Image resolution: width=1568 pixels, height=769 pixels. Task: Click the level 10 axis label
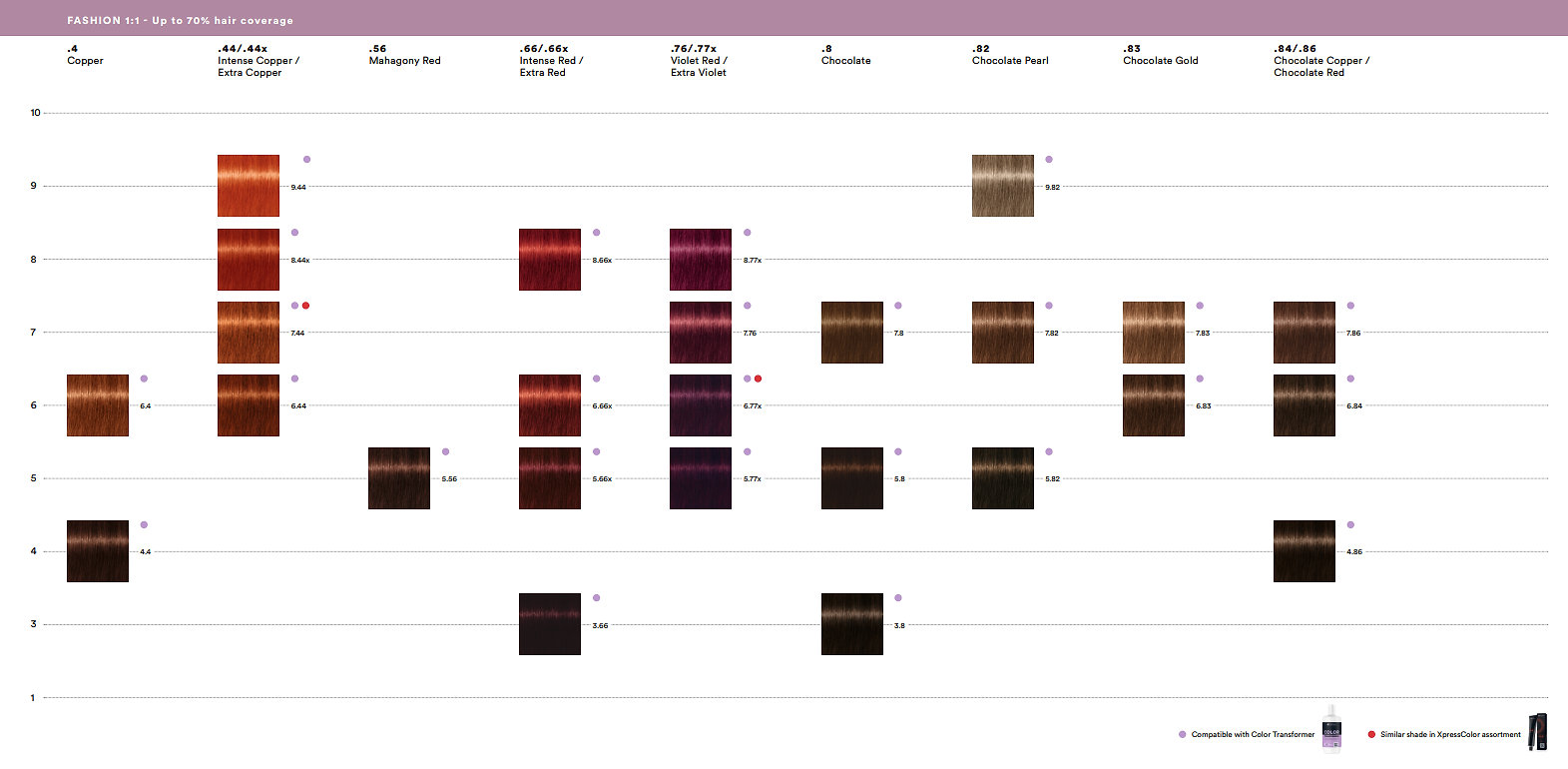pyautogui.click(x=35, y=113)
